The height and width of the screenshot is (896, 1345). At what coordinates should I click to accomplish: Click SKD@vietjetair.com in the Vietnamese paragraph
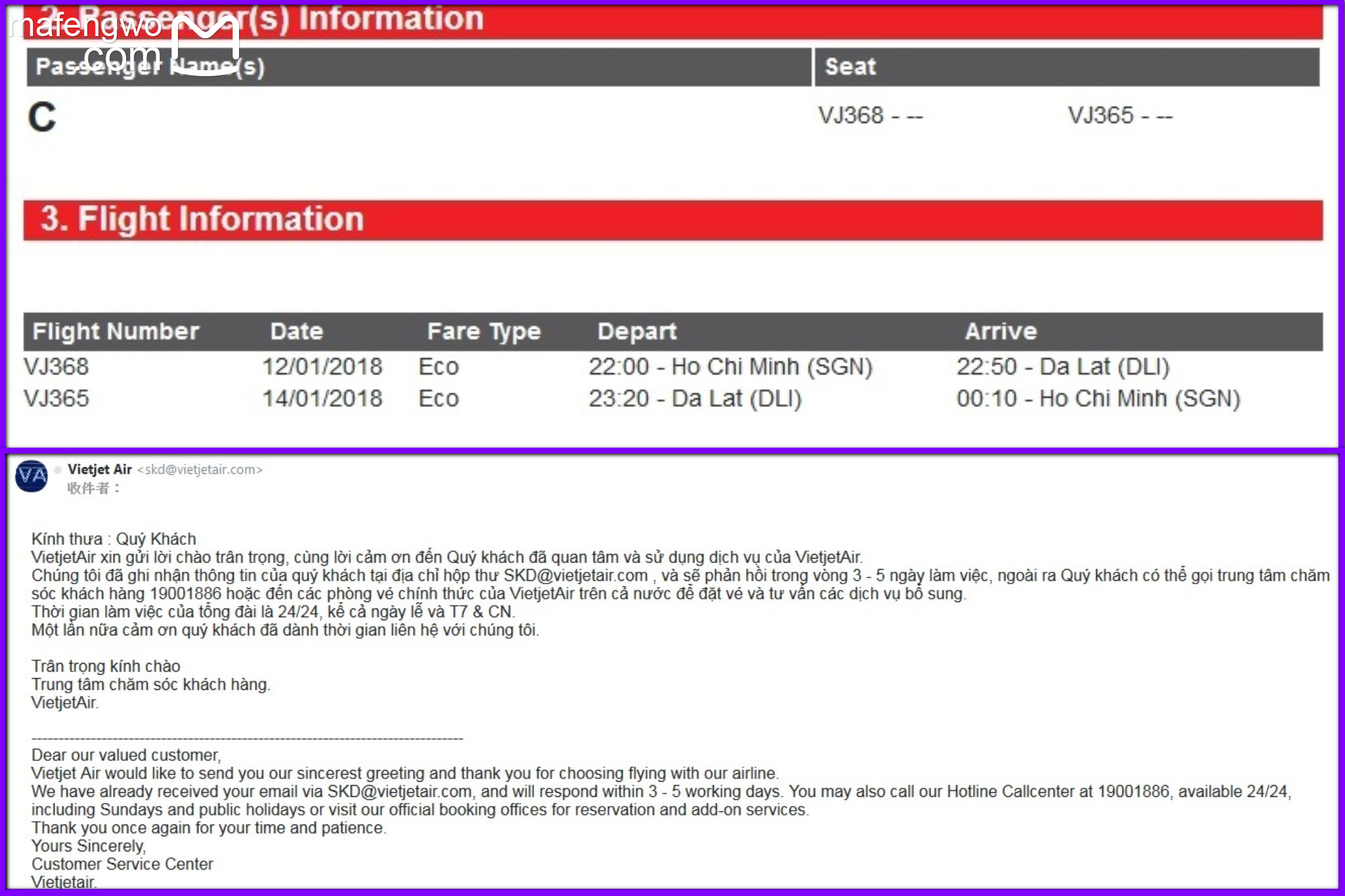pyautogui.click(x=575, y=576)
